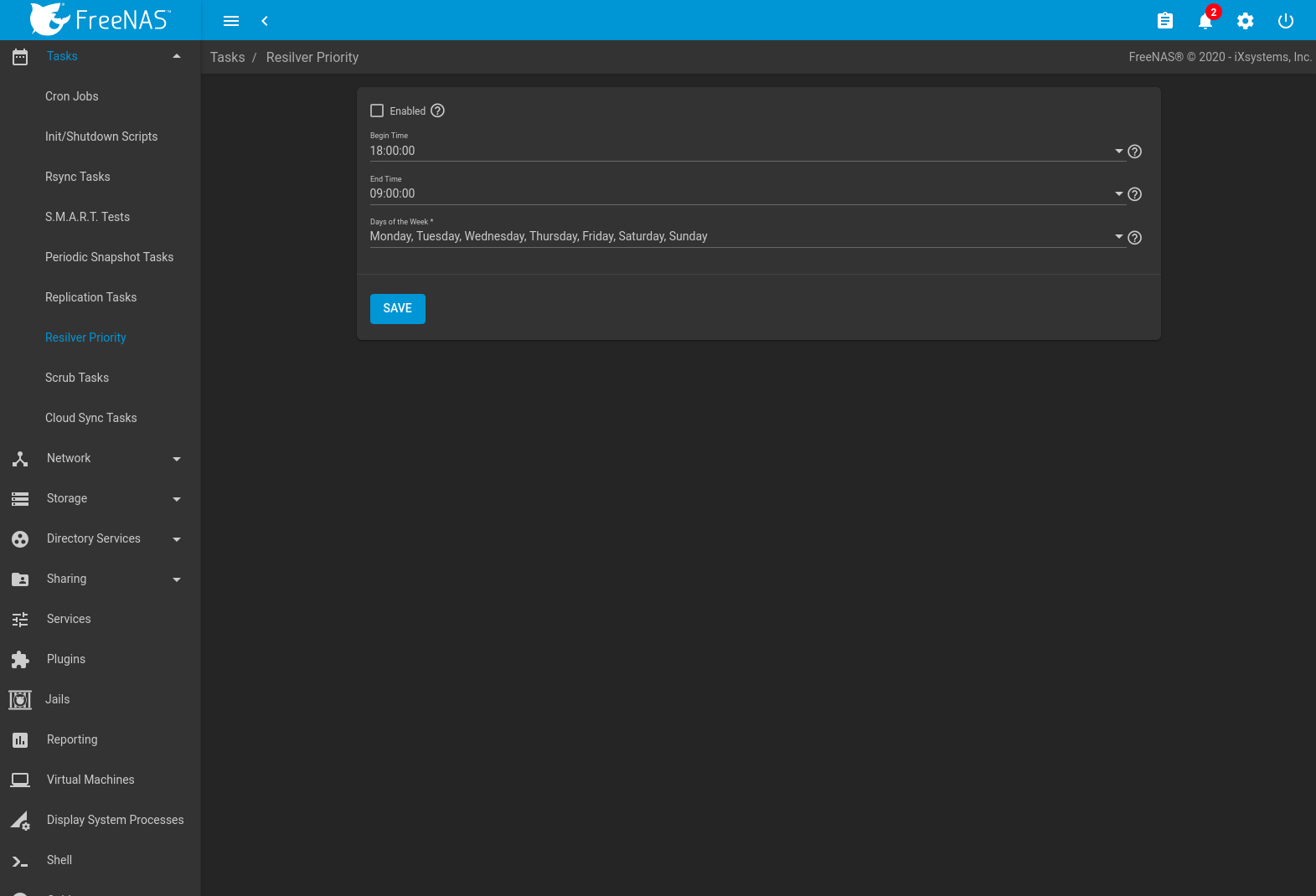The width and height of the screenshot is (1316, 896).
Task: Go to Scrub Tasks
Action: tap(77, 378)
